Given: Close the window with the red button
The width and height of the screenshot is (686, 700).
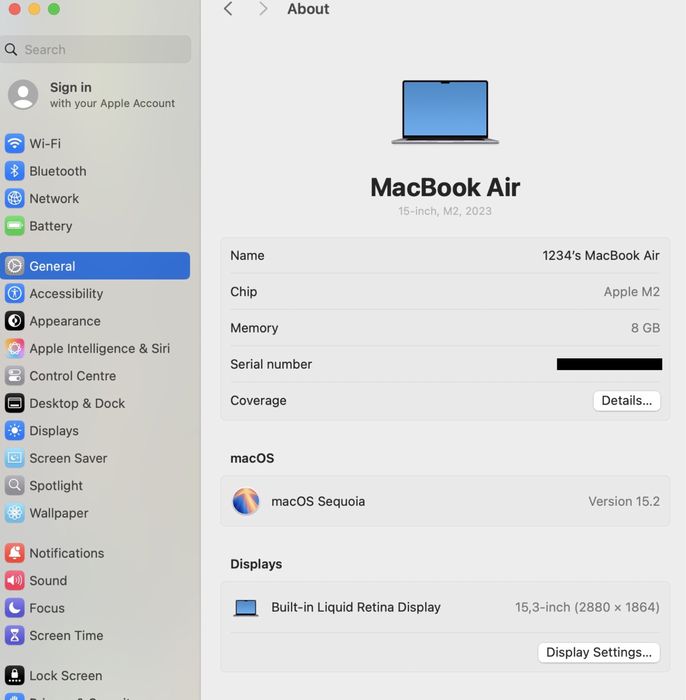Looking at the screenshot, I should coord(15,9).
